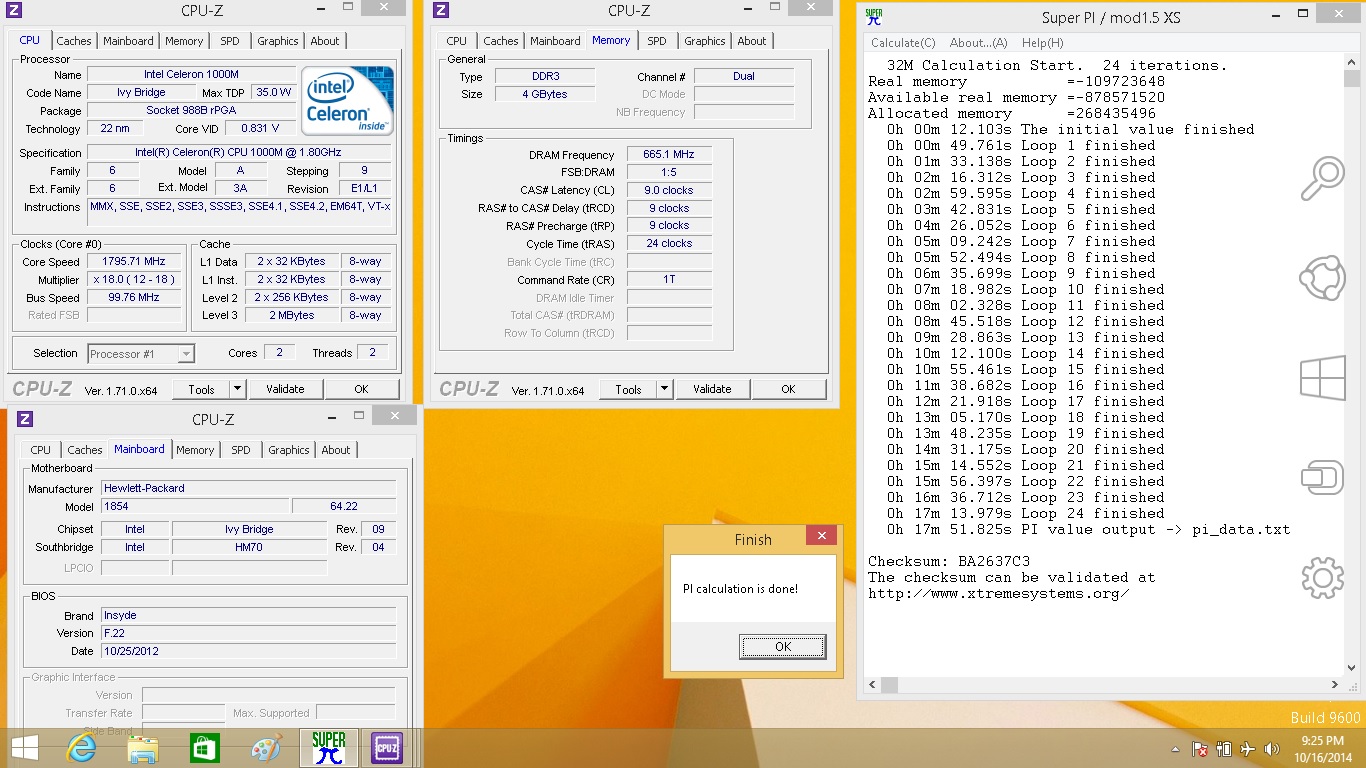
Task: Click the Super PI title bar icon
Action: [x=874, y=16]
